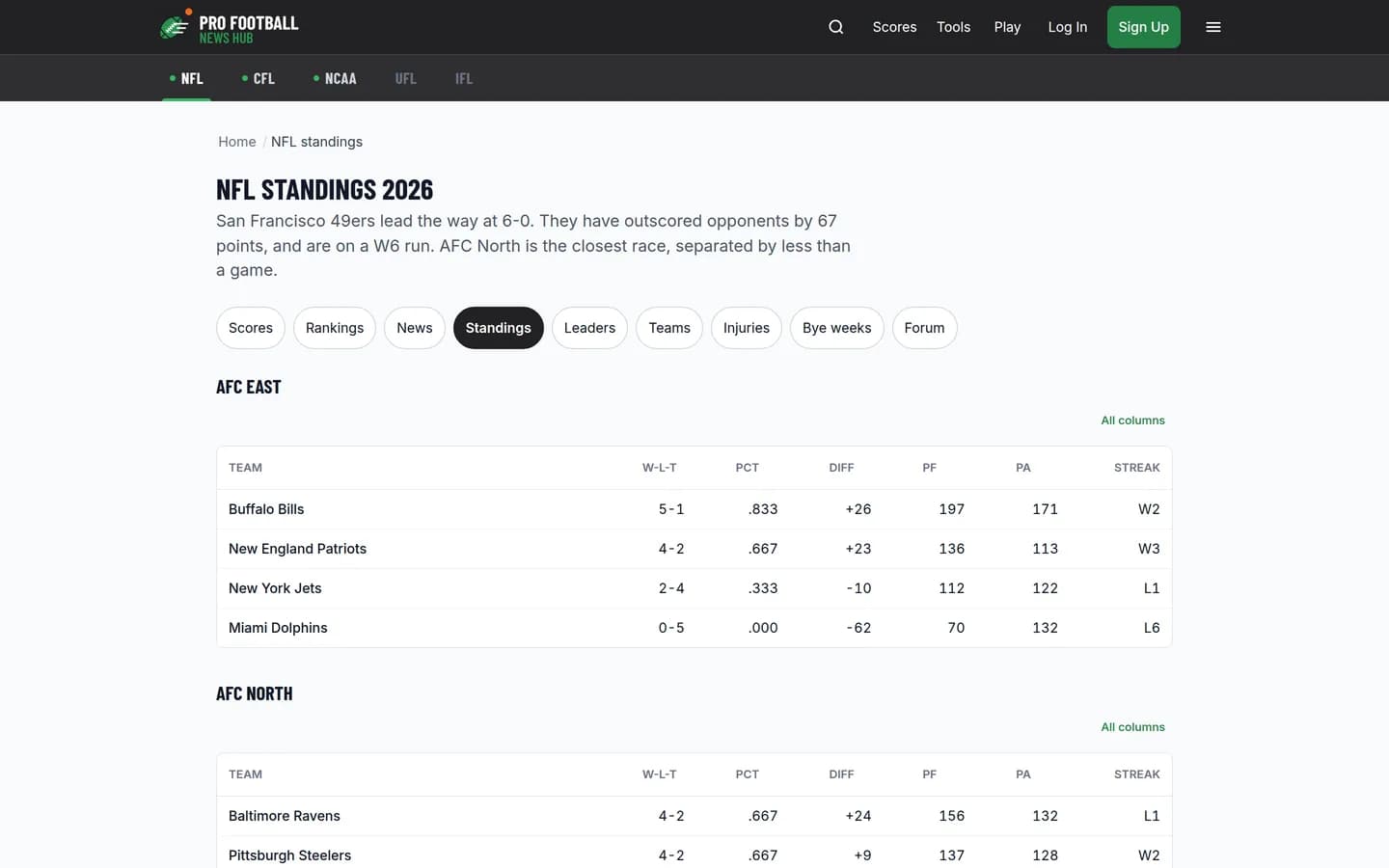Click the Jets .333 percentage cell
This screenshot has width=1389, height=868.
point(762,588)
